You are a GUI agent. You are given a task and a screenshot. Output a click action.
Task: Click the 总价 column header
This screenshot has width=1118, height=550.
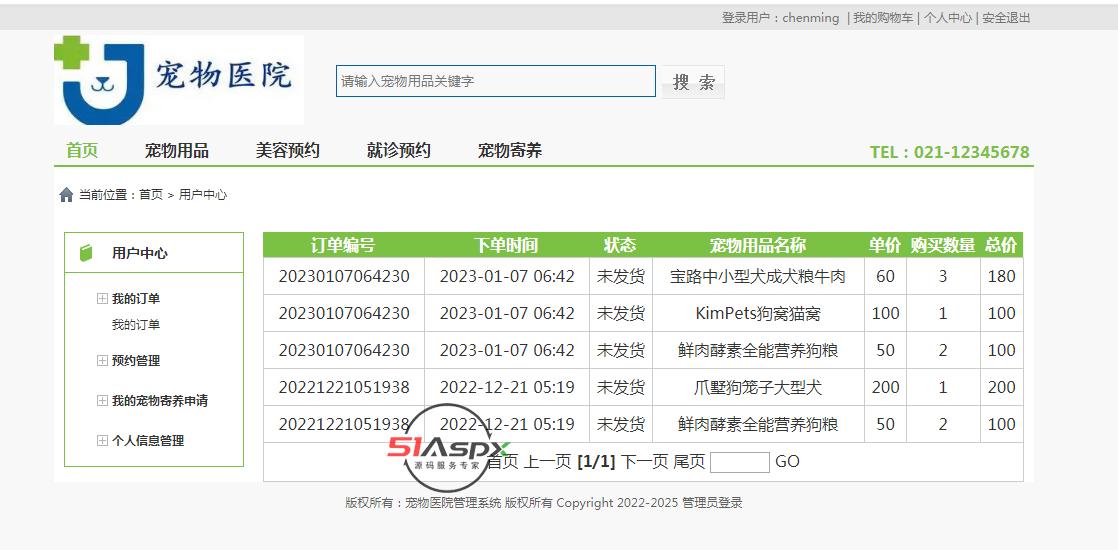tap(1001, 245)
